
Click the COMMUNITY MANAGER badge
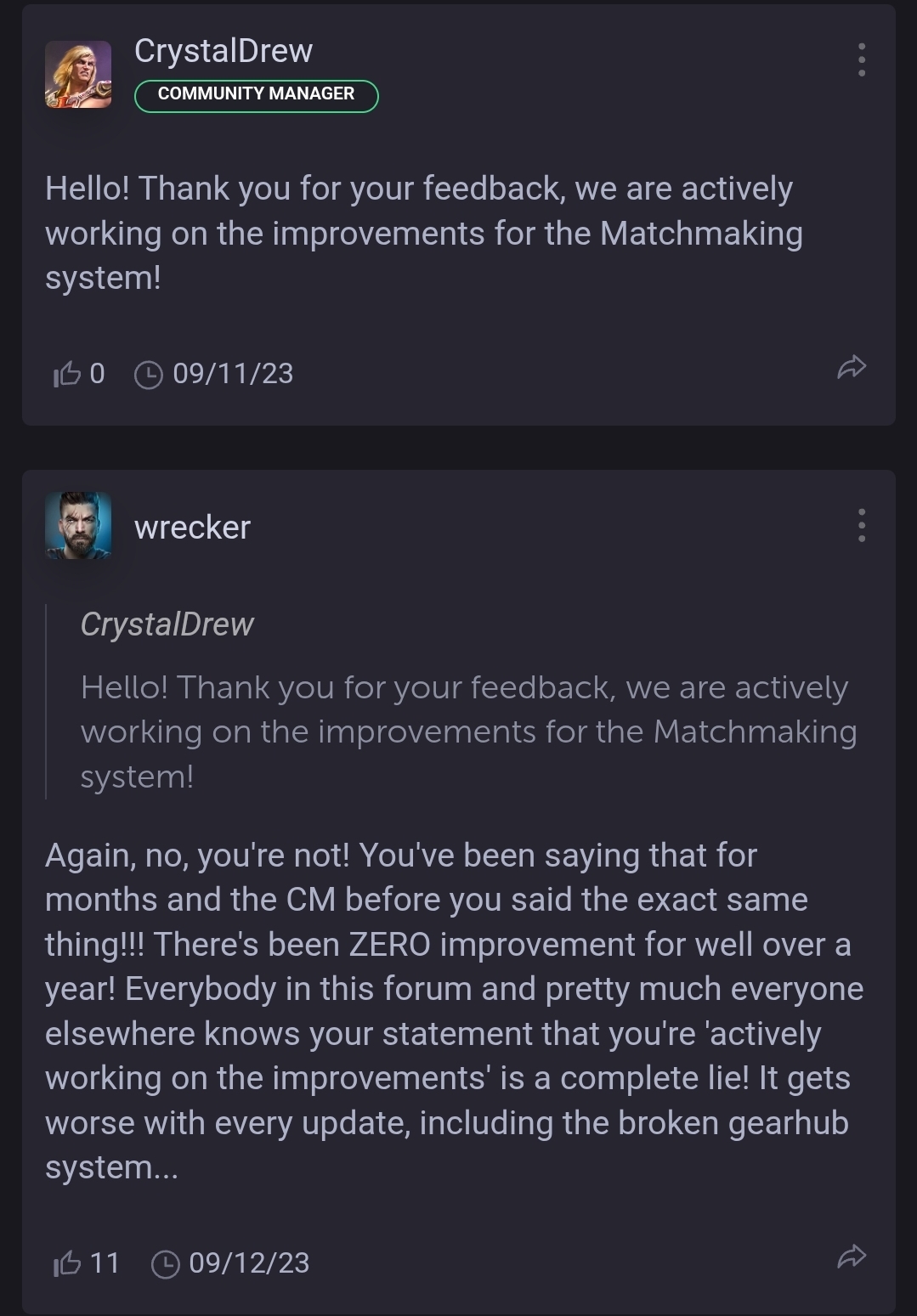click(x=256, y=95)
